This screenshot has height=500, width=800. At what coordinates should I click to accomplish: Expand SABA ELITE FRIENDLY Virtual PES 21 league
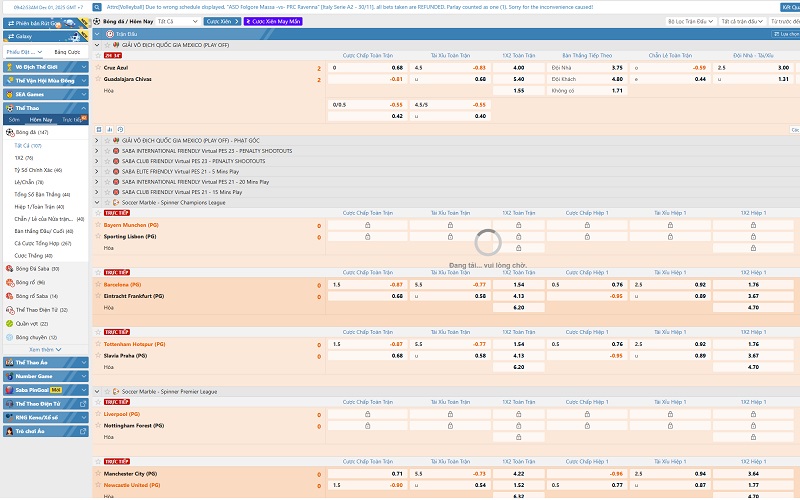tap(97, 171)
